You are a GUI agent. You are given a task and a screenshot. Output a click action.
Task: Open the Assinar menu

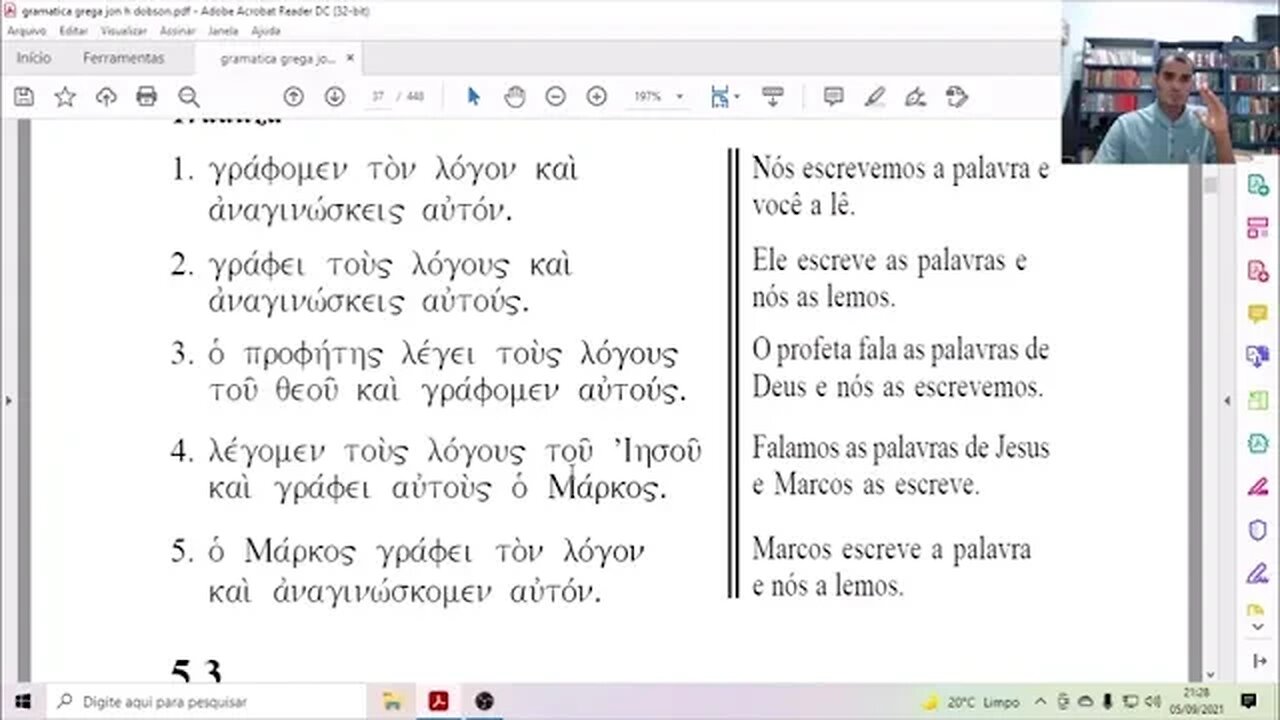(178, 31)
